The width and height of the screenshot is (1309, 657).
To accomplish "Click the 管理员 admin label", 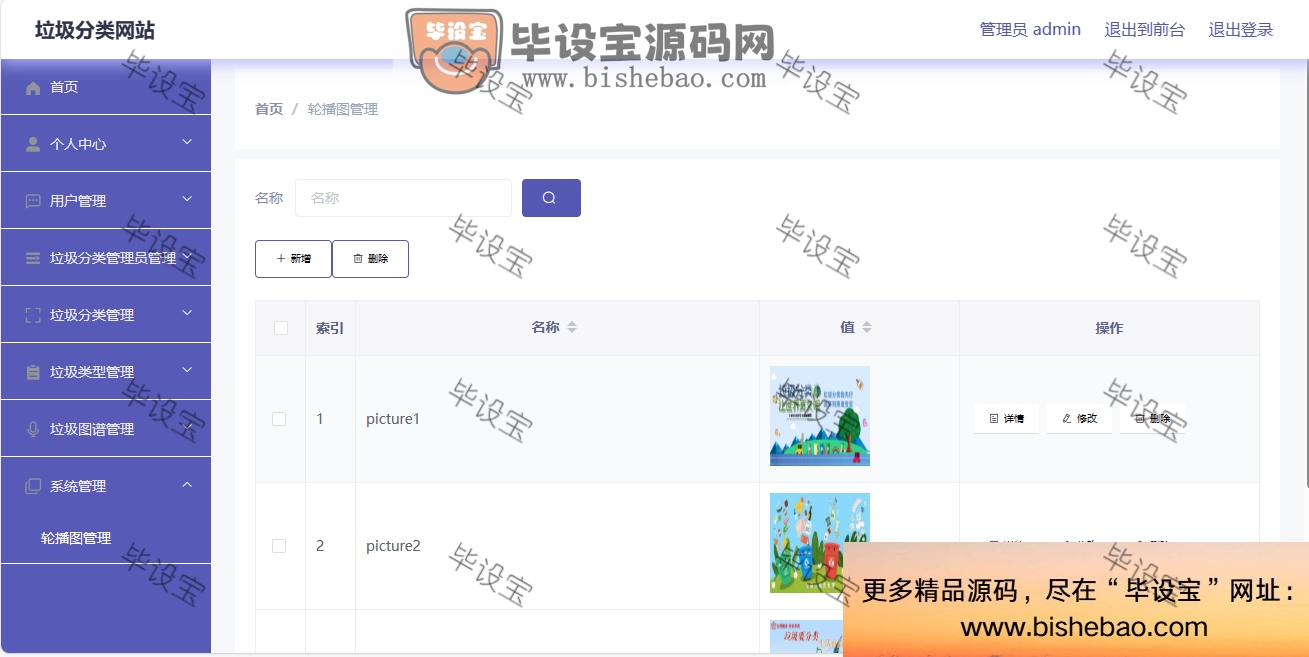I will coord(1030,30).
